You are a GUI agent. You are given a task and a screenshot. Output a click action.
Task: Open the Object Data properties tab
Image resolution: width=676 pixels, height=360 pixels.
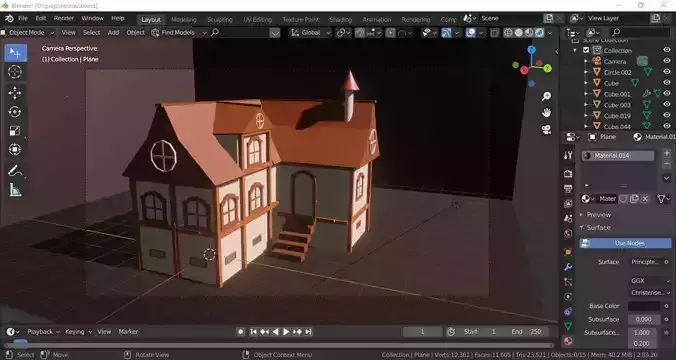568,326
